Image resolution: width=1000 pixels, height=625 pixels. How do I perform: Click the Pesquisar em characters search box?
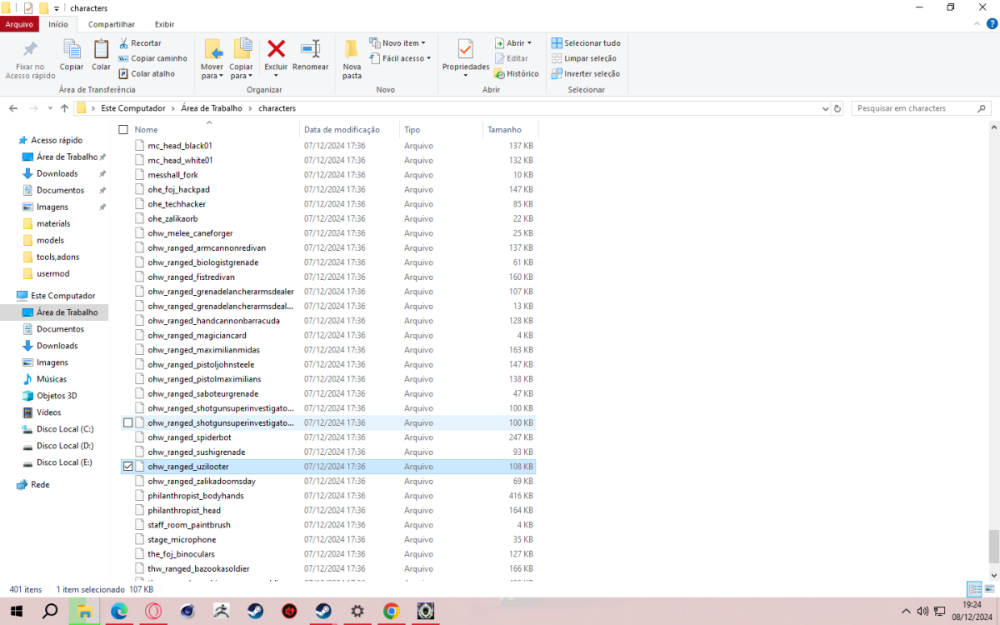click(915, 108)
